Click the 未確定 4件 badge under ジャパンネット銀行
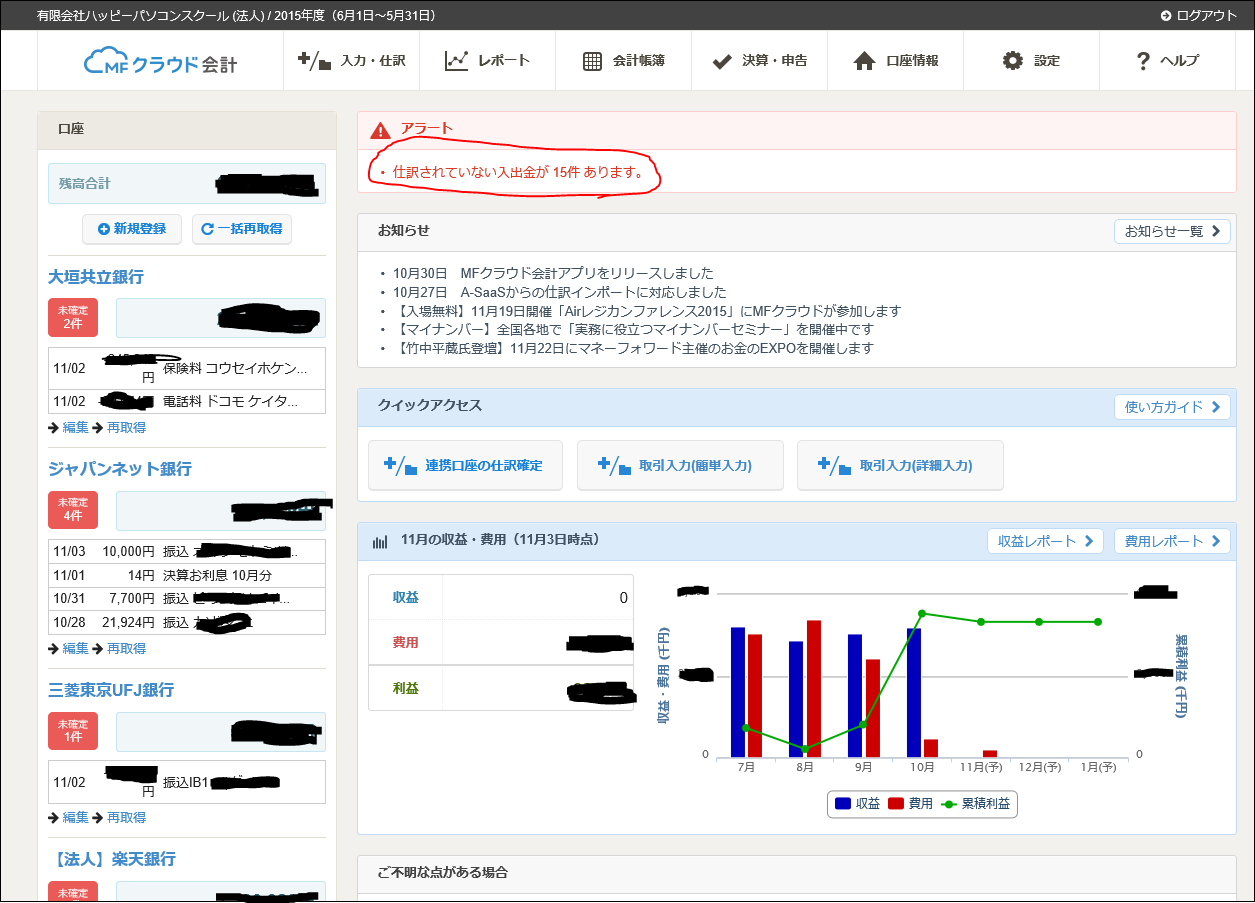Image resolution: width=1255 pixels, height=903 pixels. click(72, 510)
